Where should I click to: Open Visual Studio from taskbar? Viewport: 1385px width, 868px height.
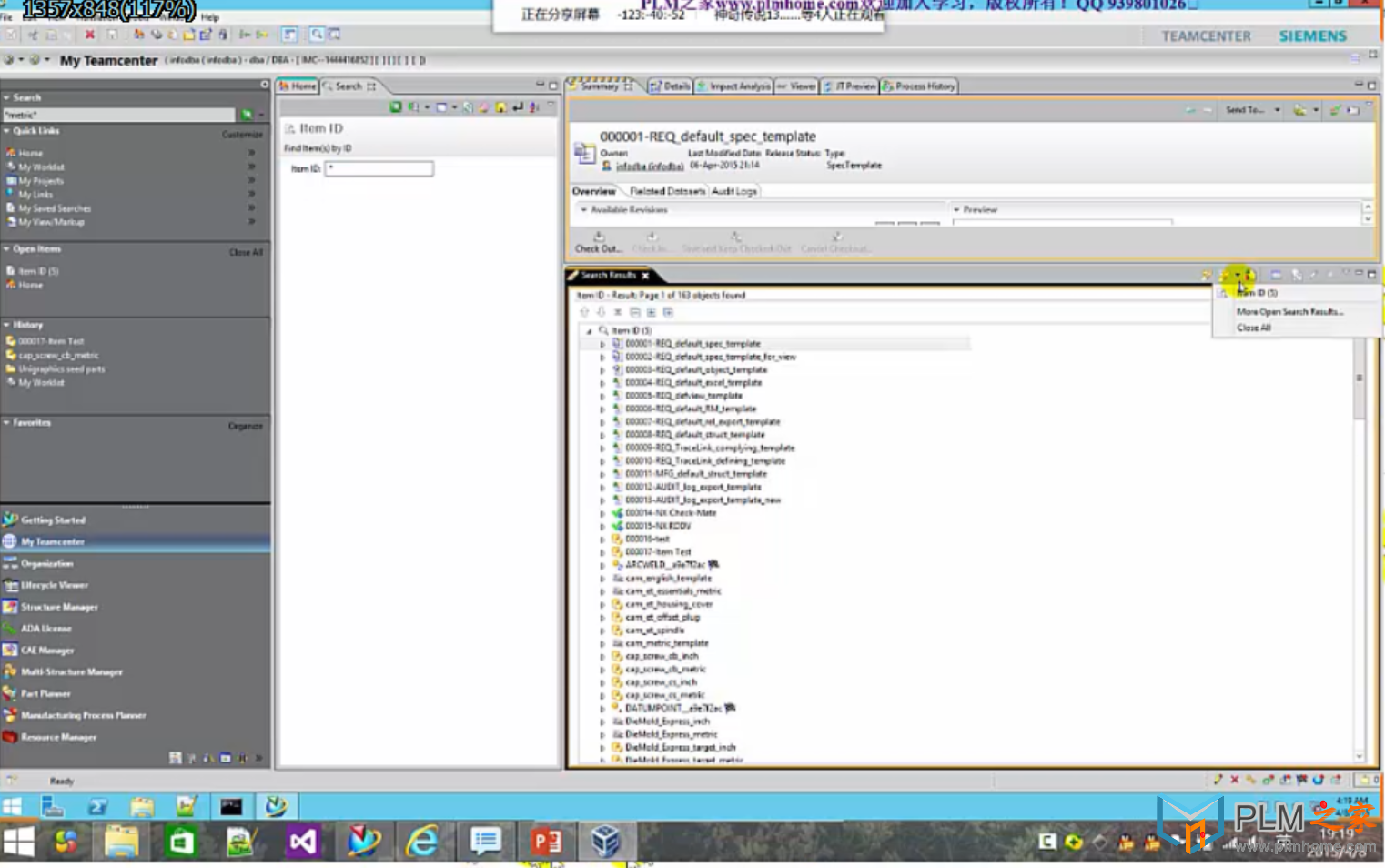[302, 842]
